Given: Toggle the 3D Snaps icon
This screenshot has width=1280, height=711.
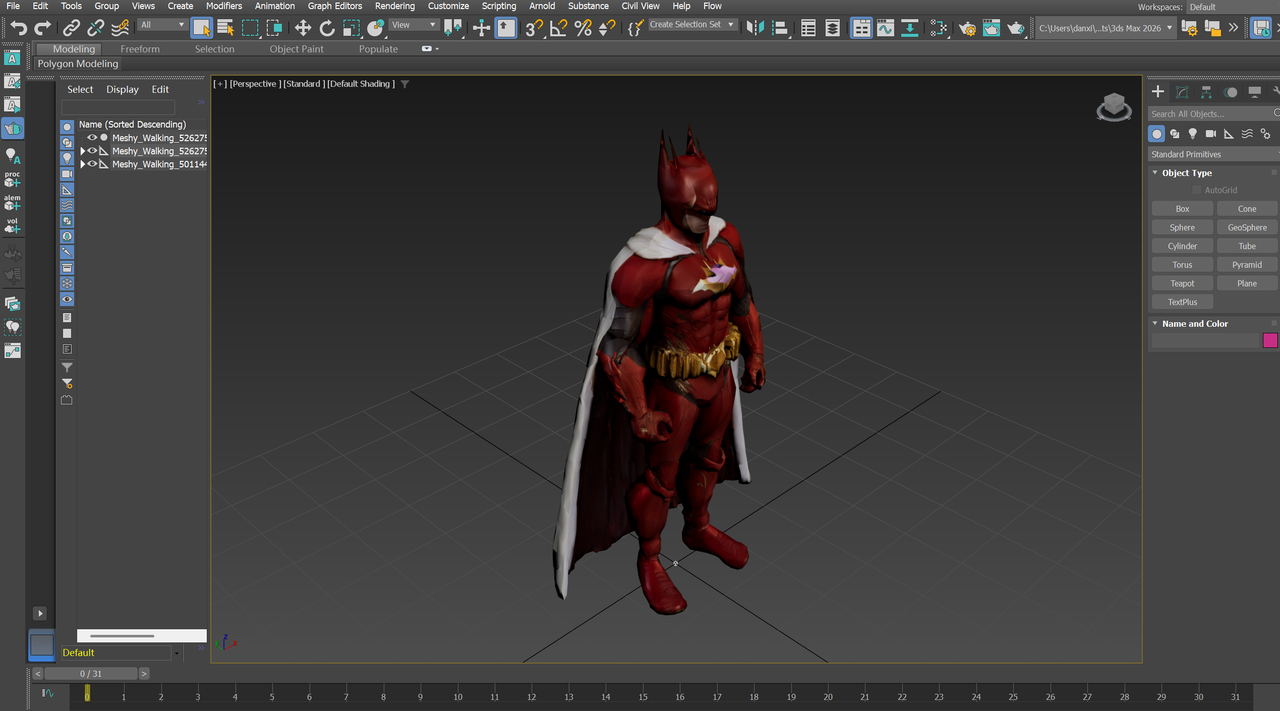Looking at the screenshot, I should coord(535,28).
